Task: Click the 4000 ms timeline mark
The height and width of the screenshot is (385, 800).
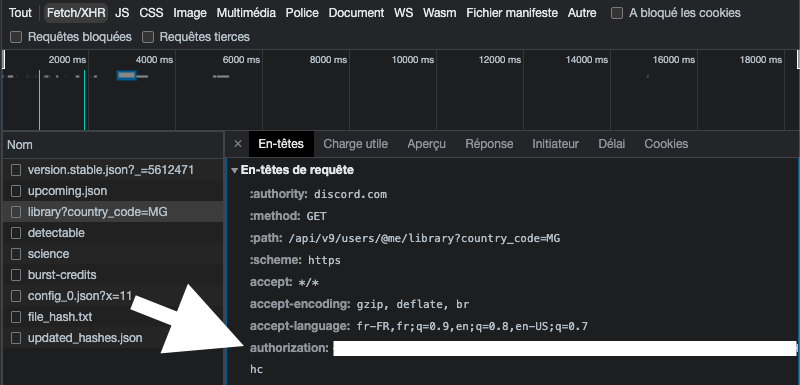Action: (154, 60)
